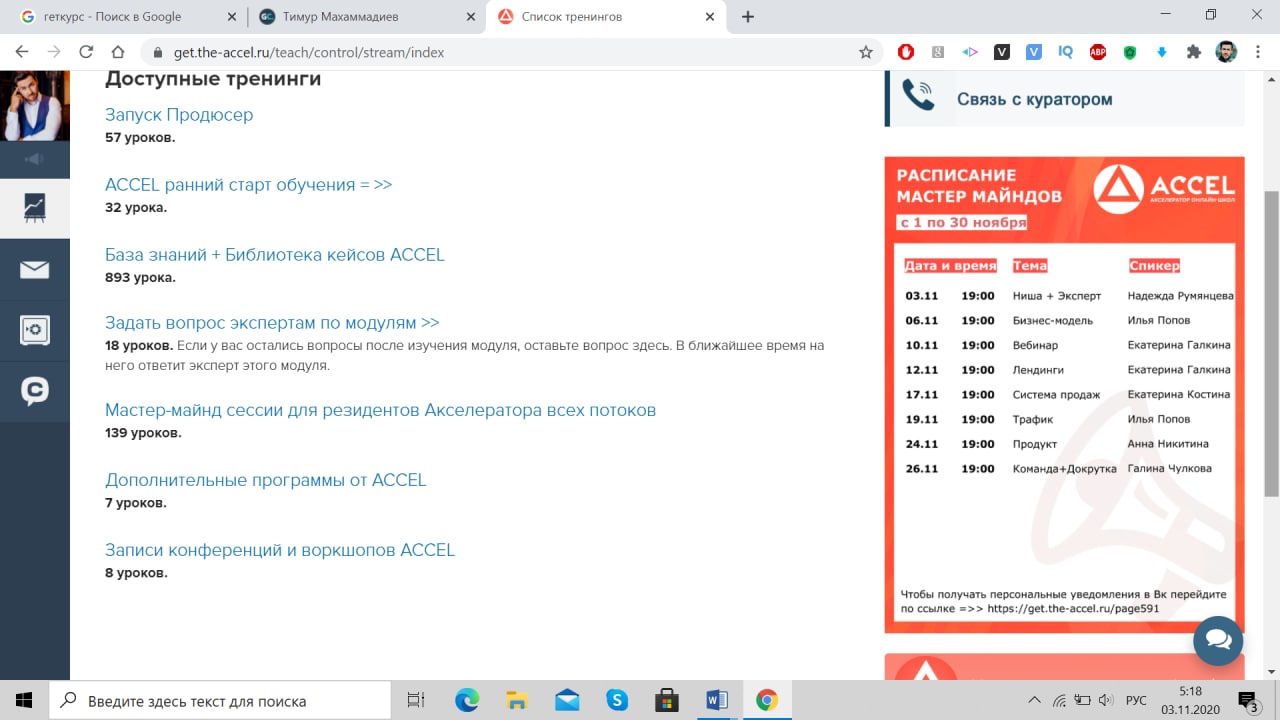Open the red hand ad-blocker extension
Screen dimensions: 1280x720
pos(906,52)
